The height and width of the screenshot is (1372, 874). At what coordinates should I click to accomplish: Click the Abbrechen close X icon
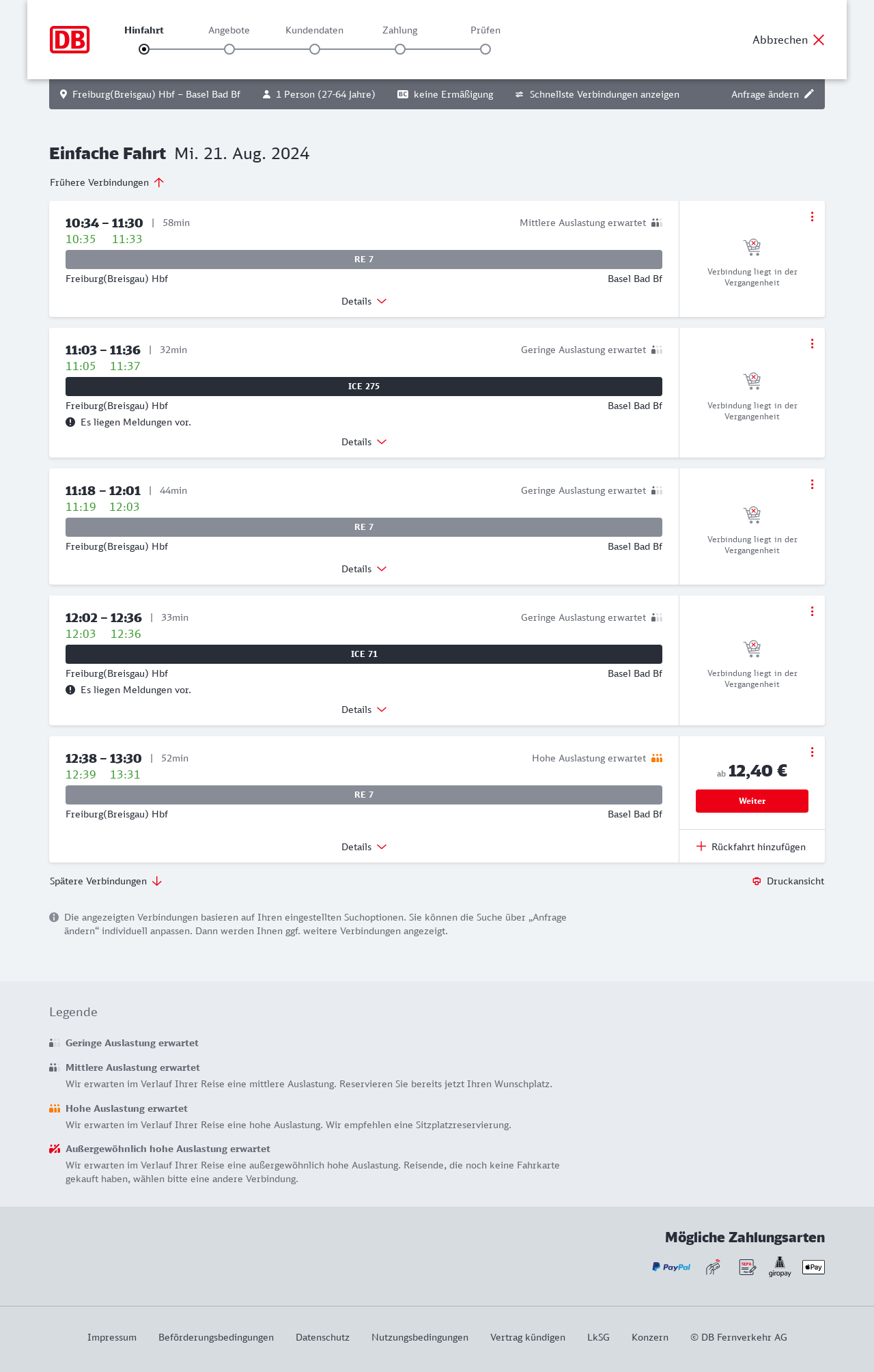coord(819,40)
